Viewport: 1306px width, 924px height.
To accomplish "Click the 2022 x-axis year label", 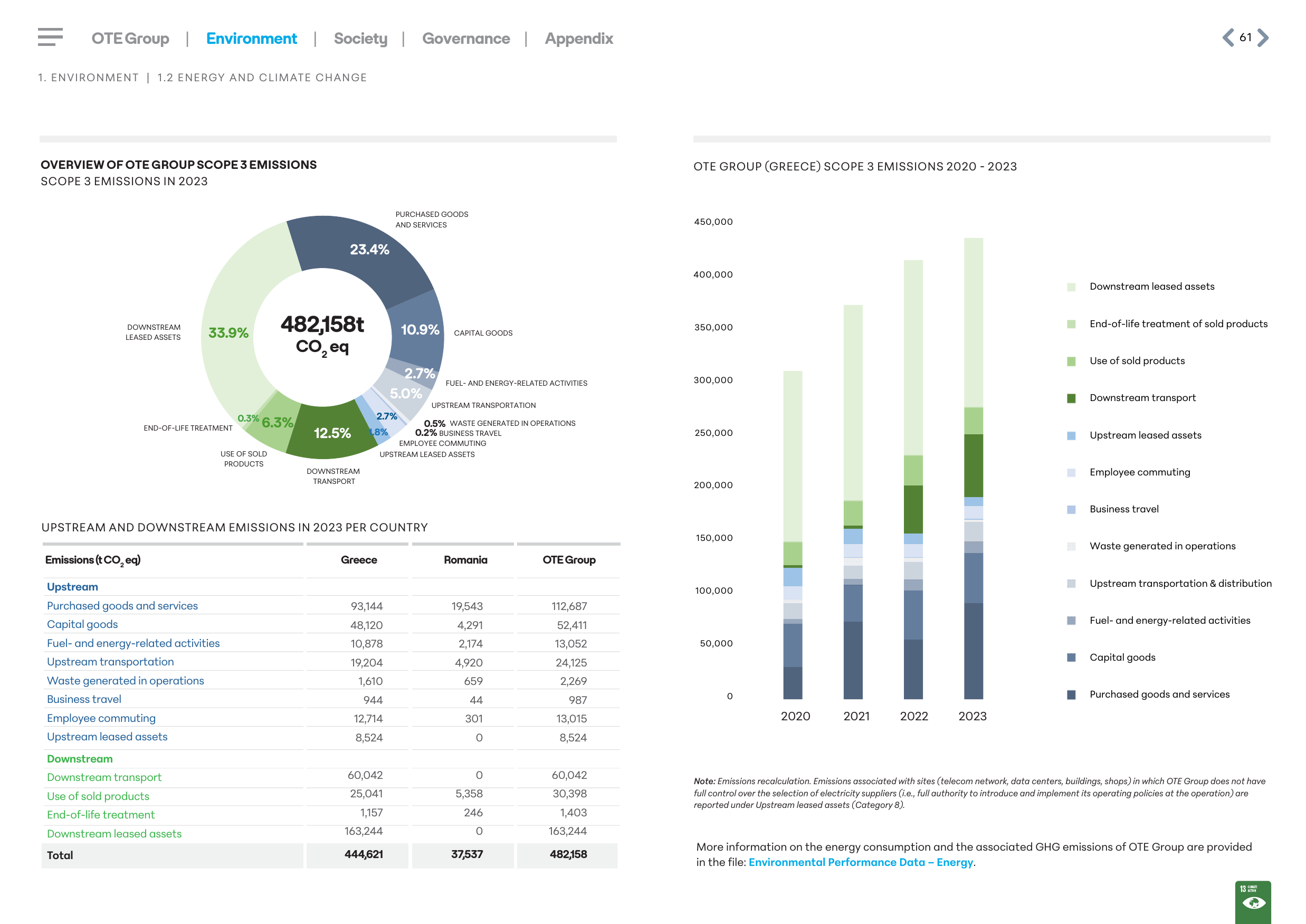I will click(913, 716).
